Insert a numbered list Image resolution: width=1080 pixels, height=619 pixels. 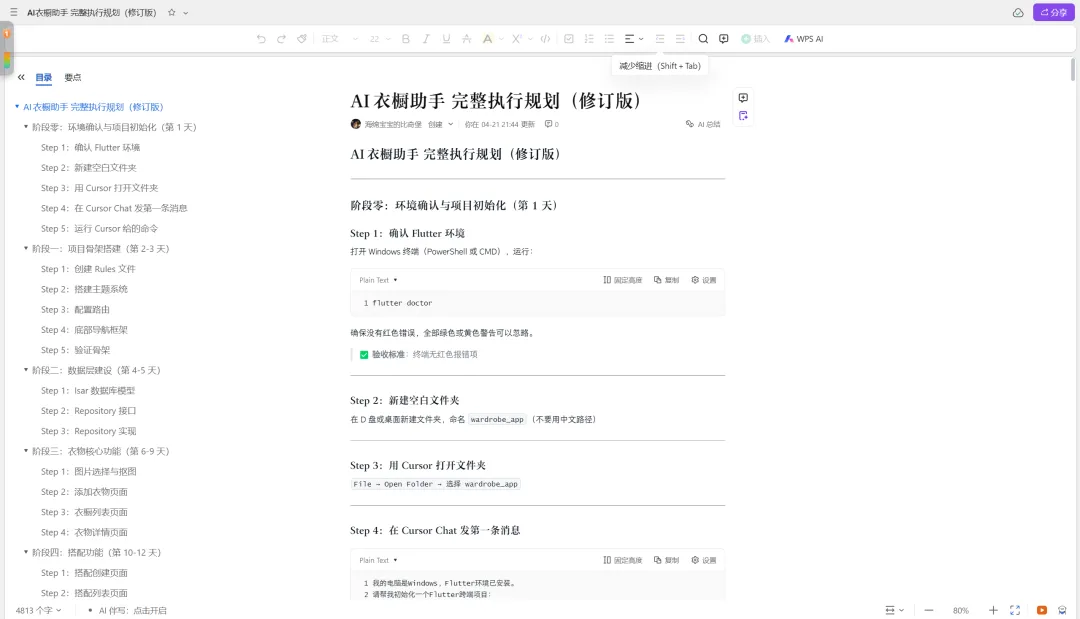tap(589, 39)
